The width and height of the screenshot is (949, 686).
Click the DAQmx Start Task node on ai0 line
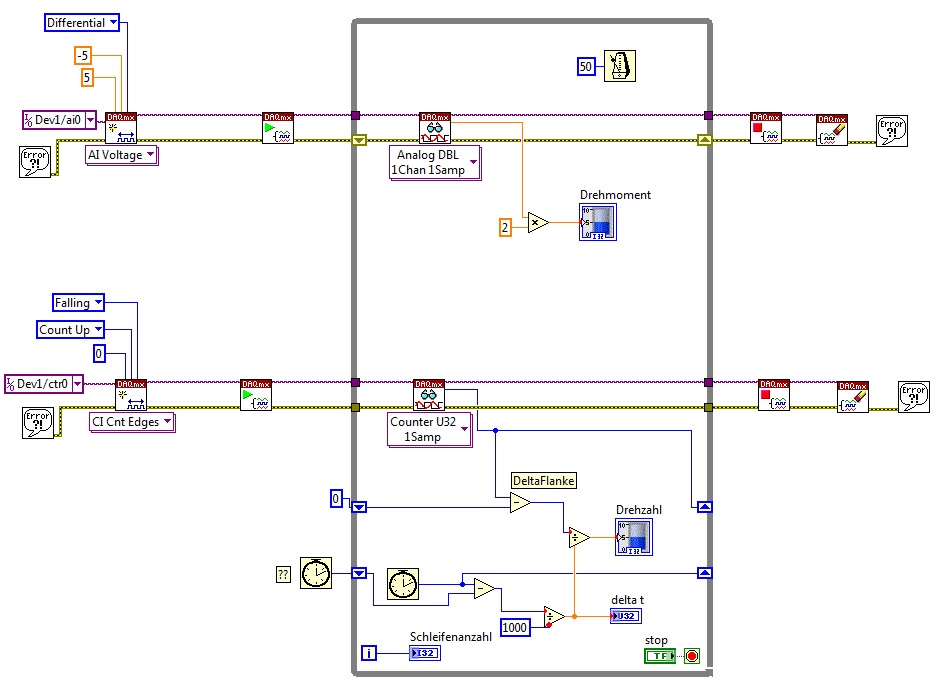(278, 128)
